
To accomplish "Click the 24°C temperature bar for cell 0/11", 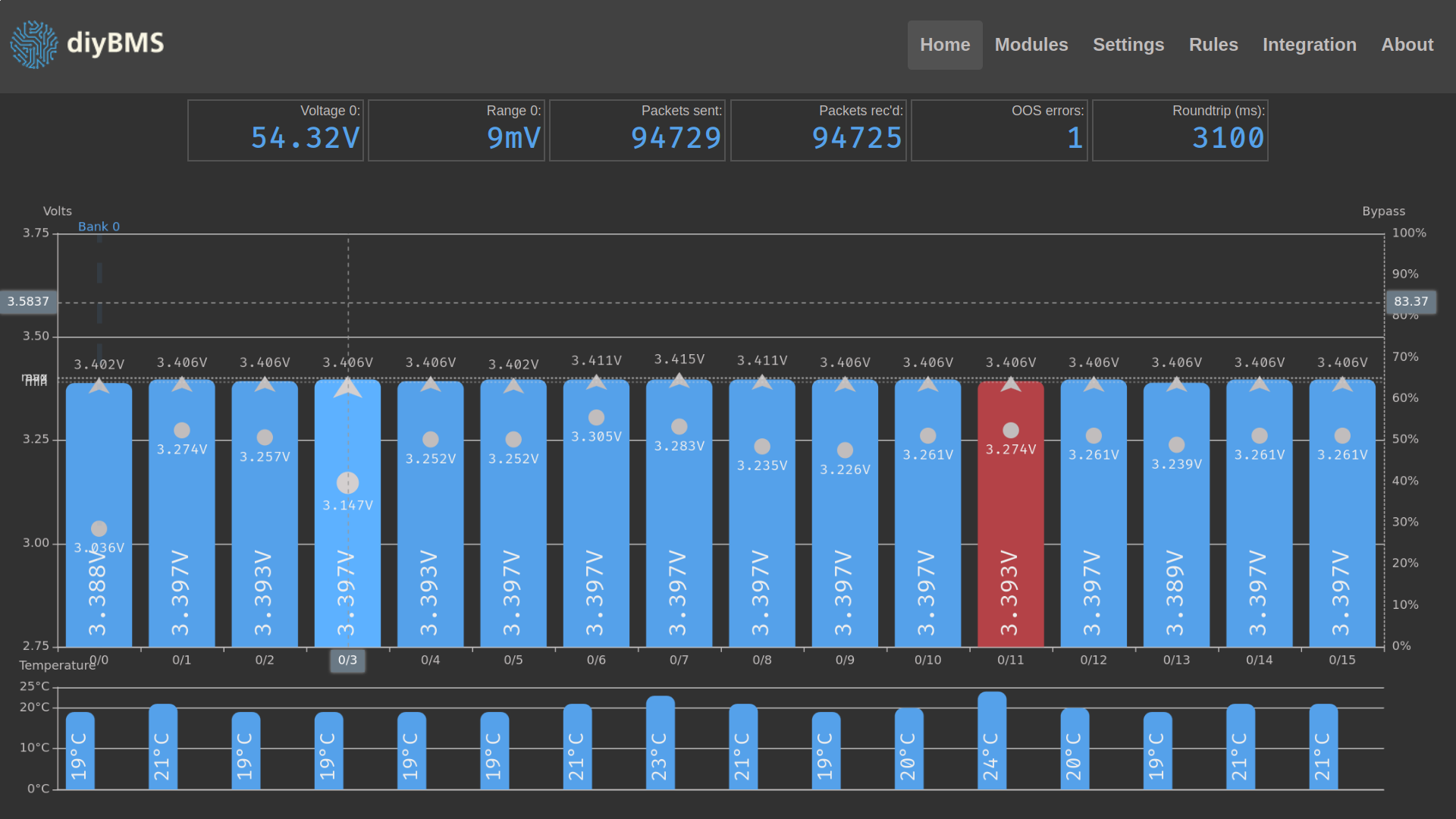I will tap(992, 740).
